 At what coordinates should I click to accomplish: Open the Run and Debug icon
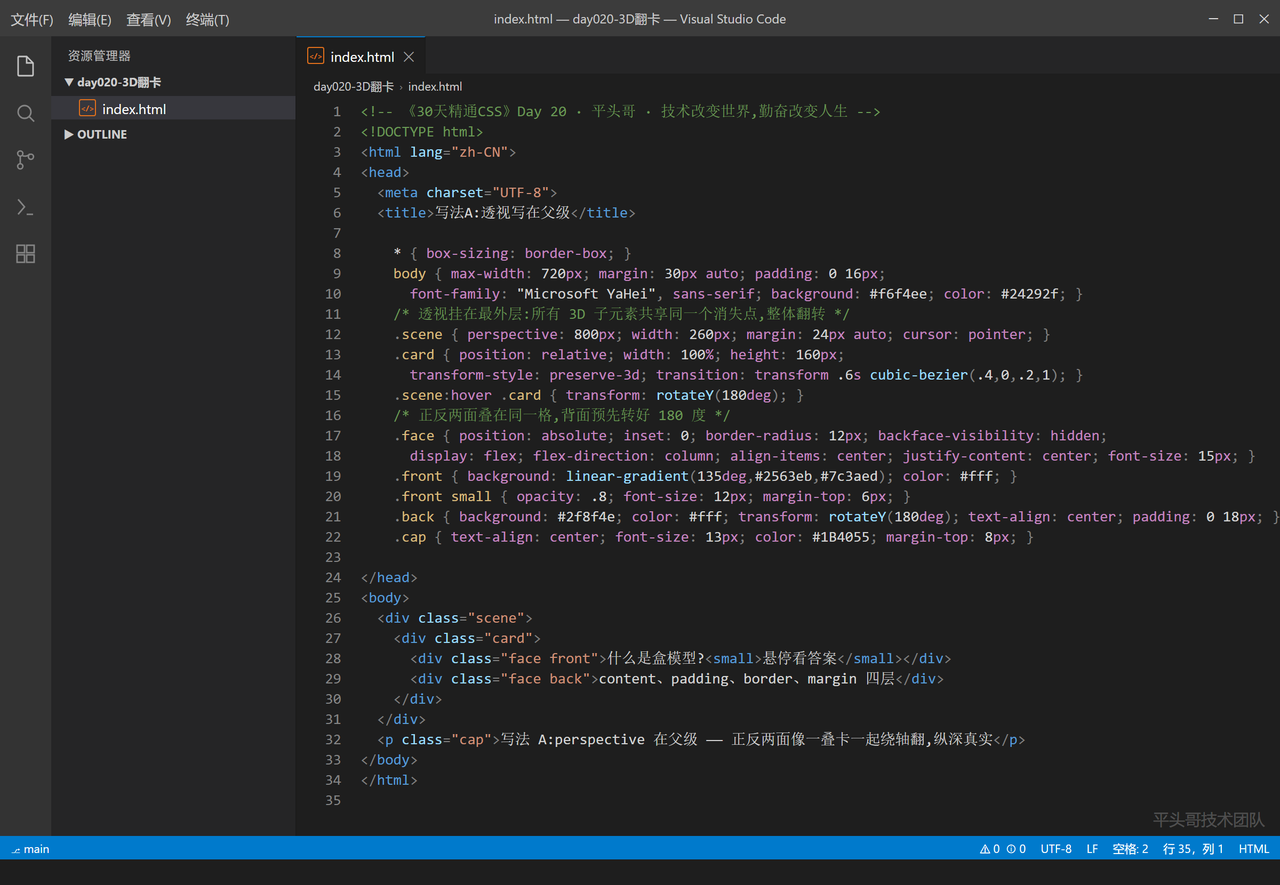coord(26,207)
